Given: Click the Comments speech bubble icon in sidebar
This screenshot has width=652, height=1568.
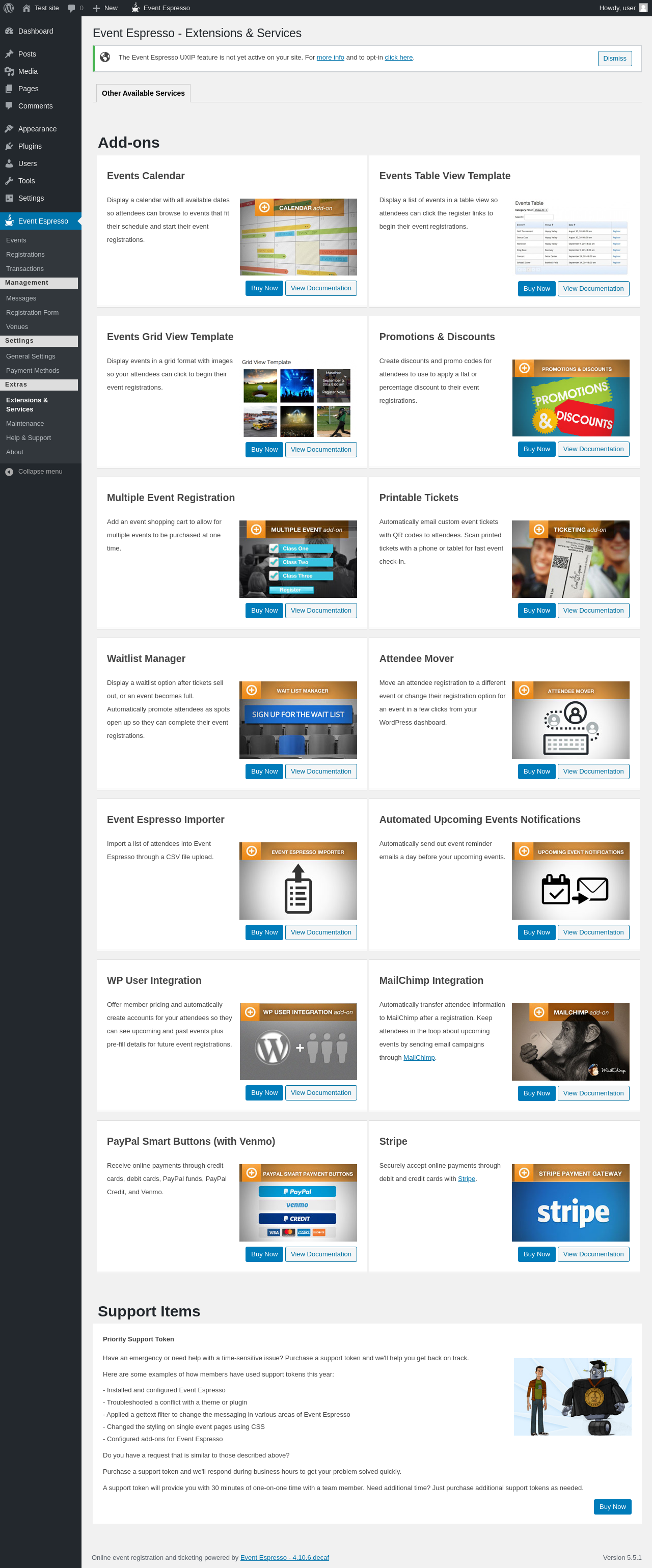Looking at the screenshot, I should [x=9, y=106].
